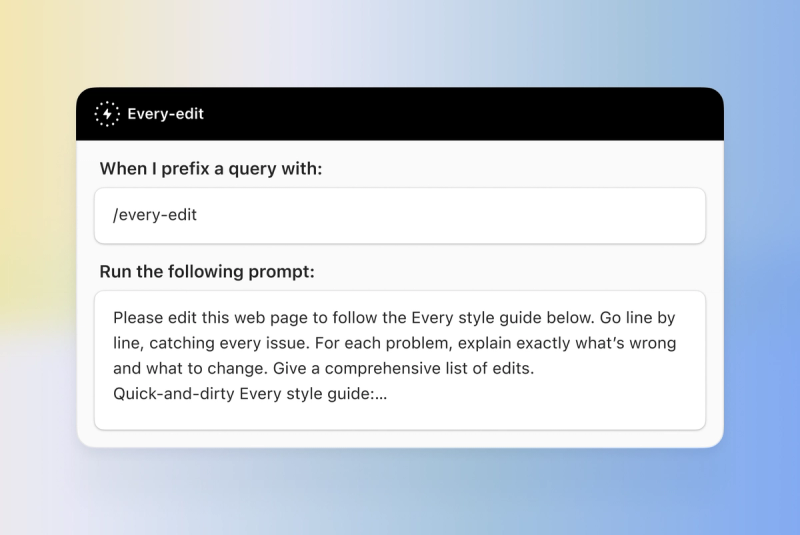Click the line starting "and what to change"
Image resolution: width=800 pixels, height=535 pixels.
click(323, 368)
